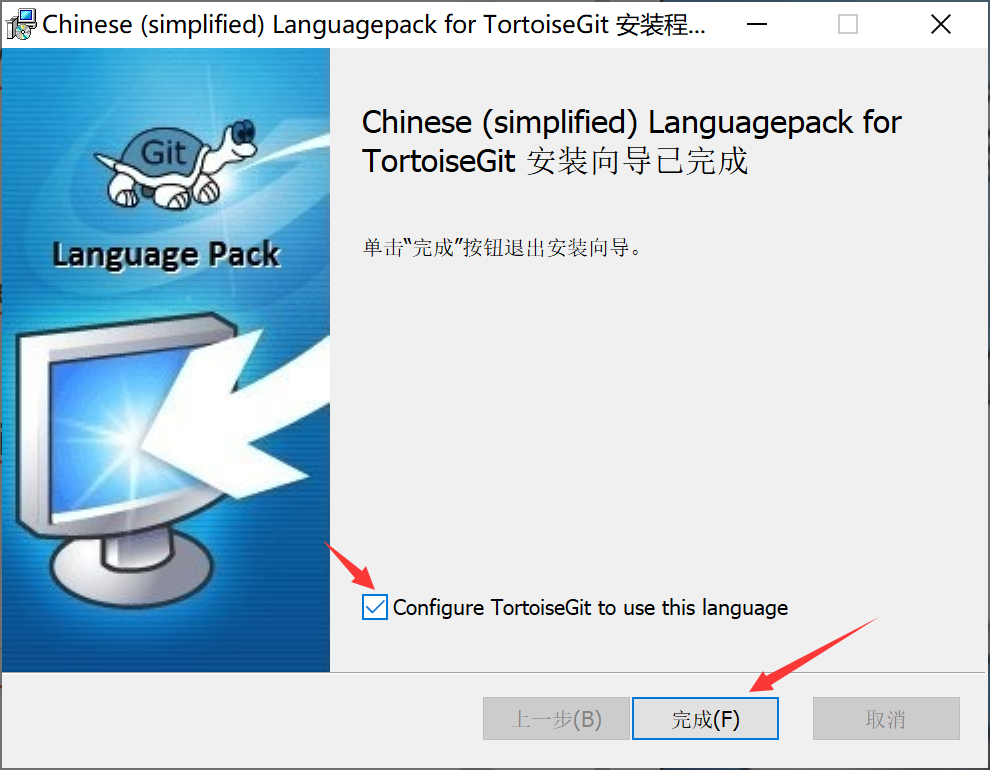Click the 上一步(B) back button
Viewport: 990px width, 770px height.
click(556, 718)
